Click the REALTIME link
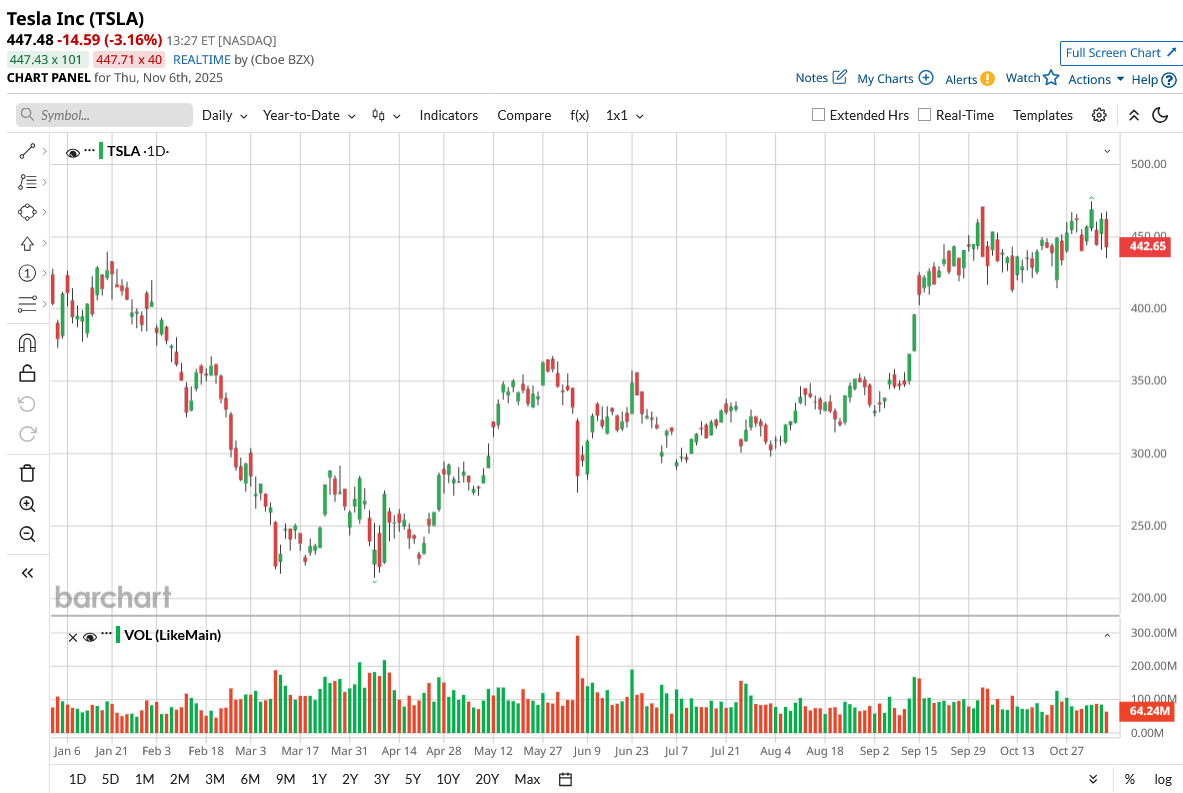 201,60
